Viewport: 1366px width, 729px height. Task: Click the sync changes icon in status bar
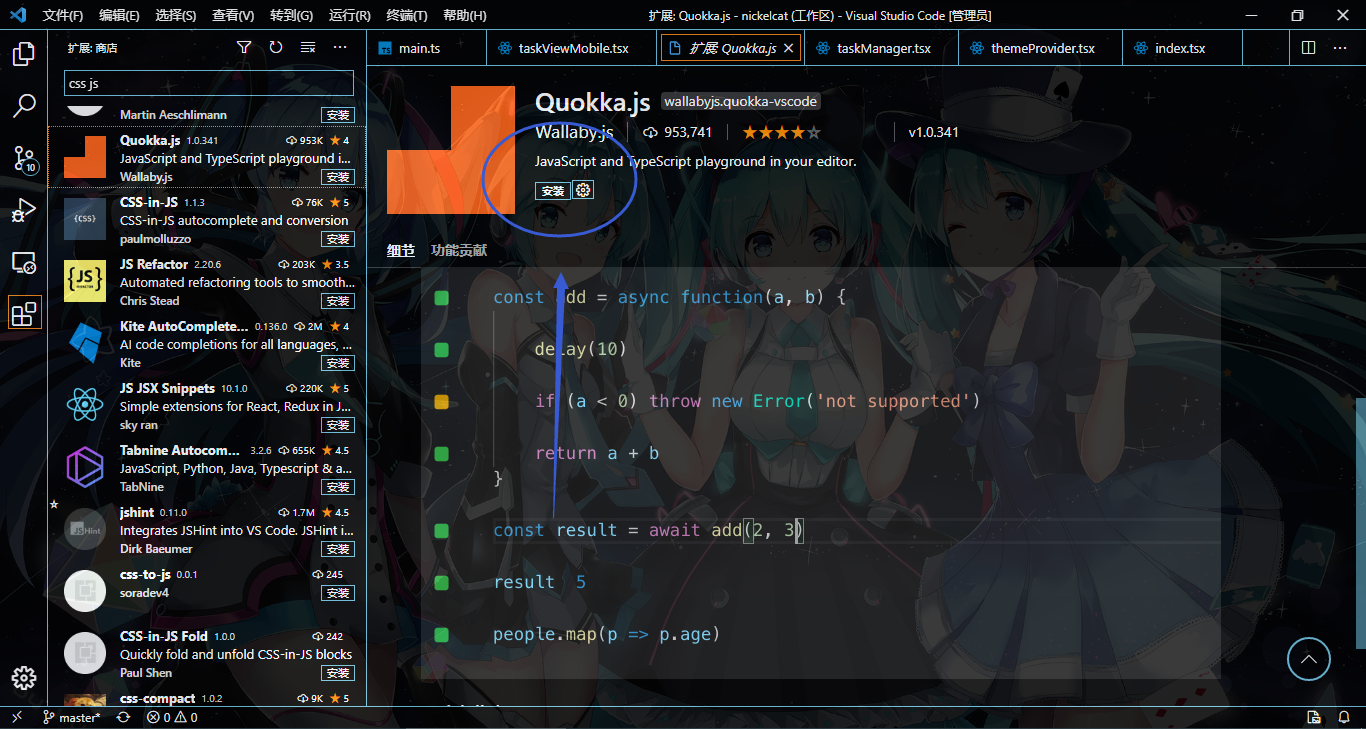coord(123,717)
